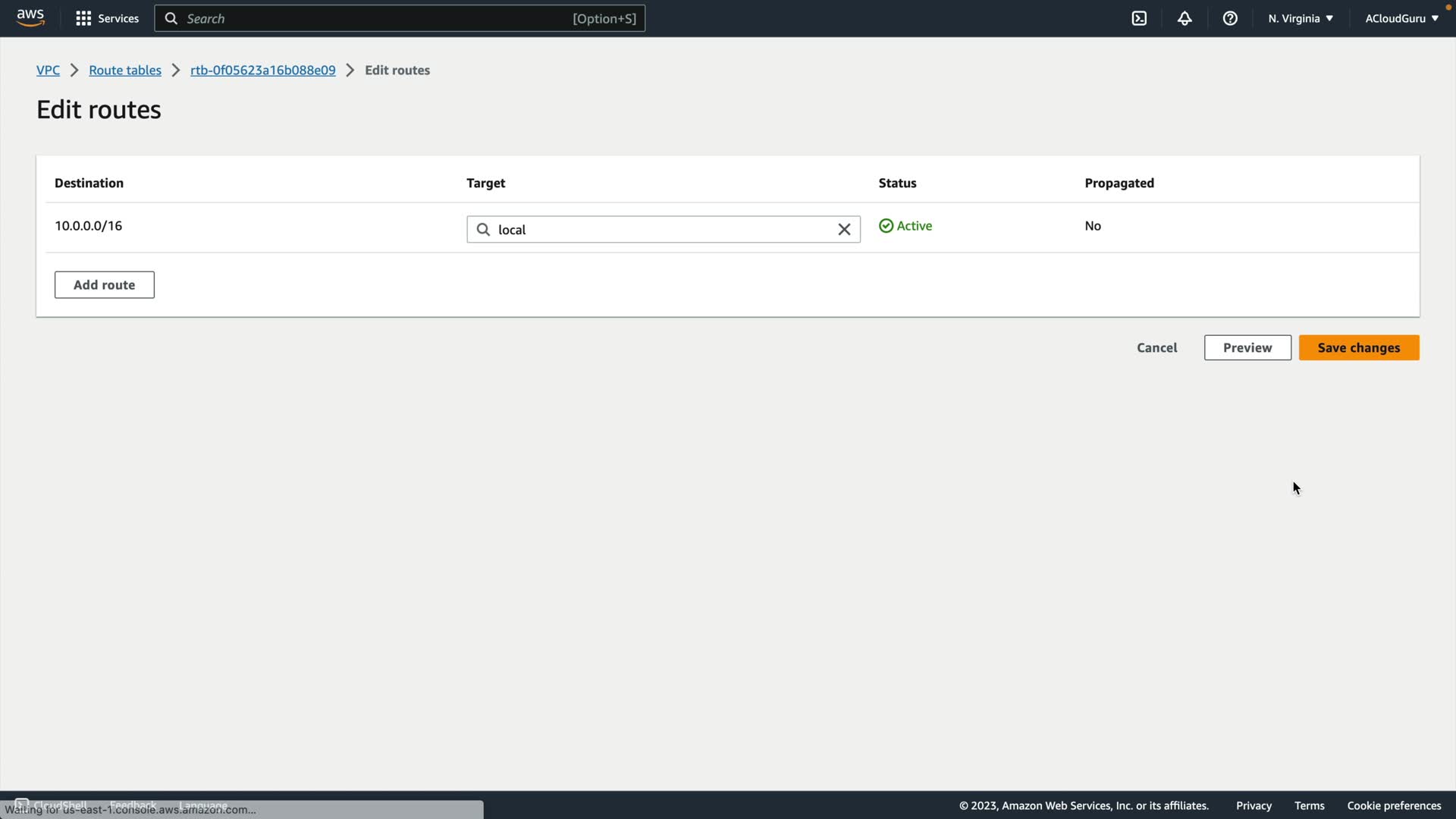Open the notifications bell
The image size is (1456, 819).
point(1185,18)
